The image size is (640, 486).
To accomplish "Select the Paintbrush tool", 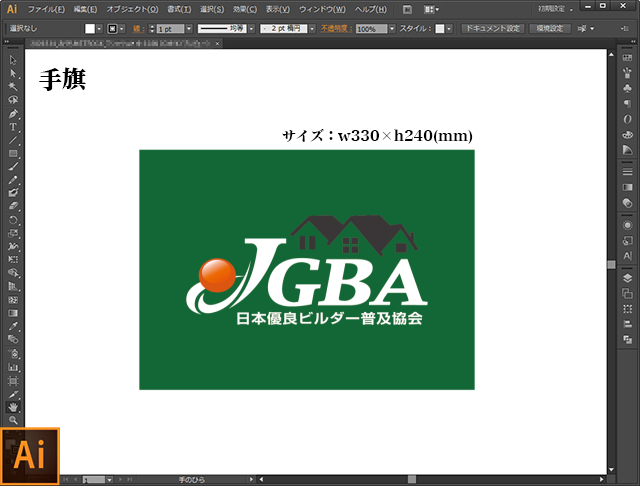I will tap(13, 166).
